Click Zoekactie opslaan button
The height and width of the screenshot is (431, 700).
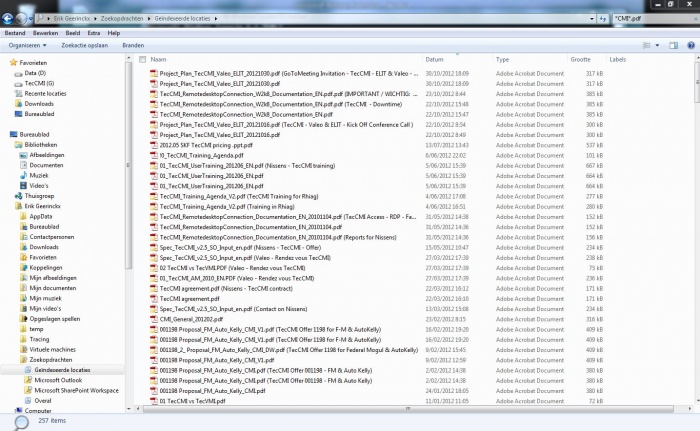click(84, 45)
